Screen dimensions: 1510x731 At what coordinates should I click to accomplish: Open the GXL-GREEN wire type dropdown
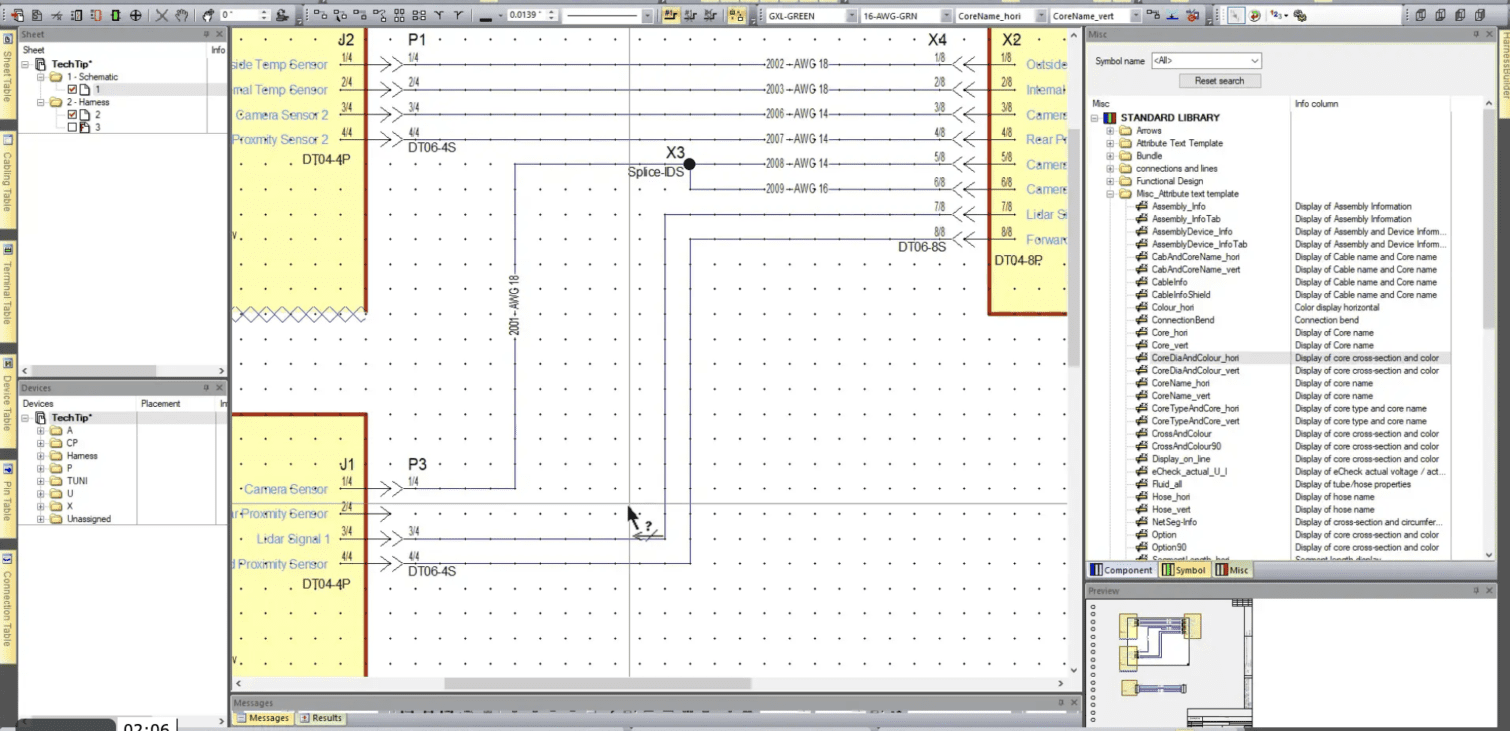coord(851,15)
